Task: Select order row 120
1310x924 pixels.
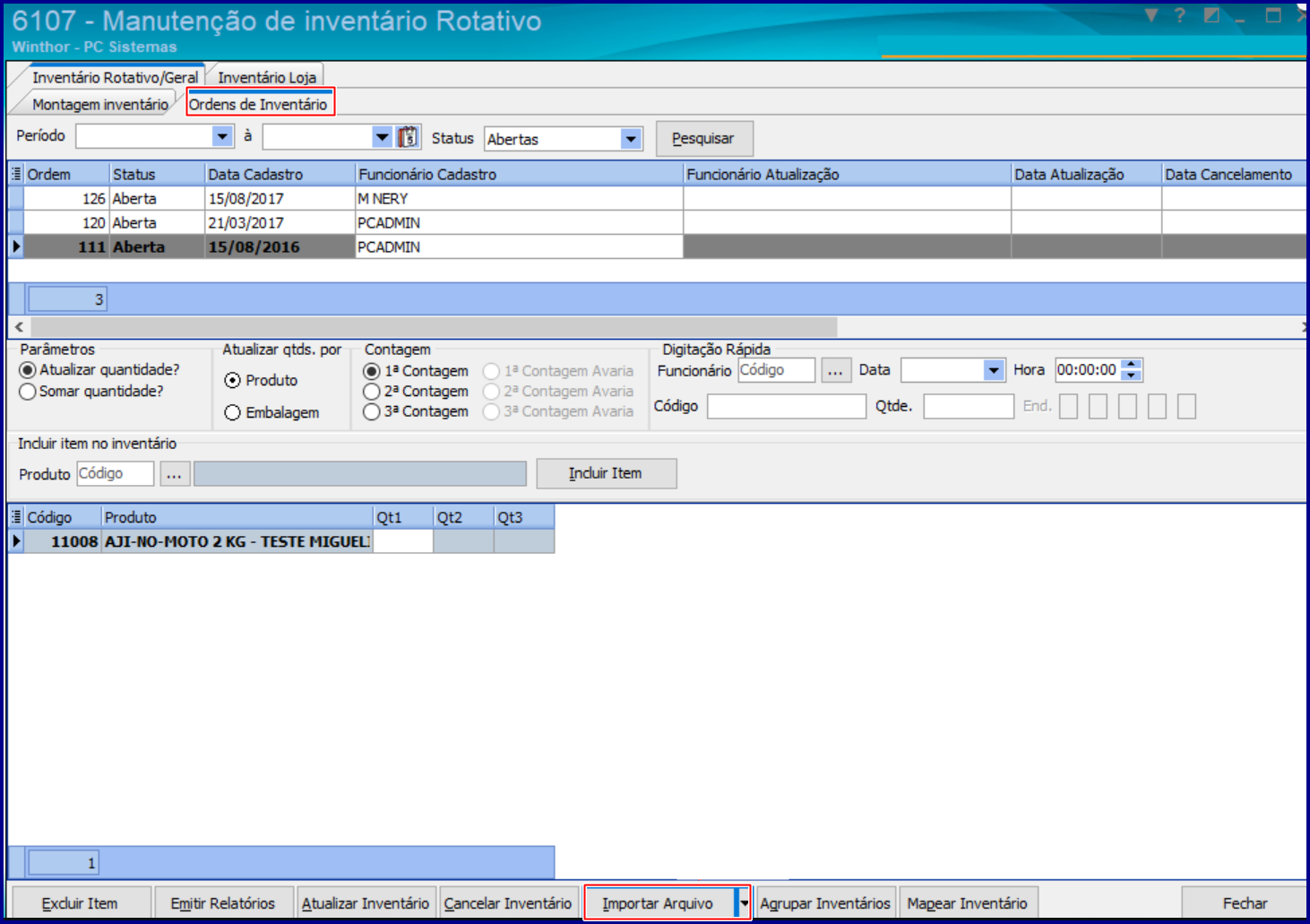Action: click(657, 222)
